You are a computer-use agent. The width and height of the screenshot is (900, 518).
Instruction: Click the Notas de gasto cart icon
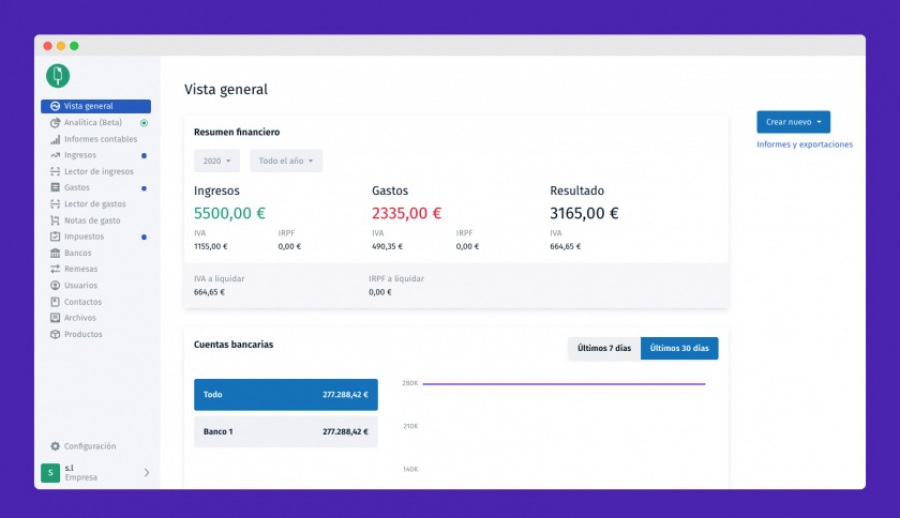pyautogui.click(x=55, y=221)
